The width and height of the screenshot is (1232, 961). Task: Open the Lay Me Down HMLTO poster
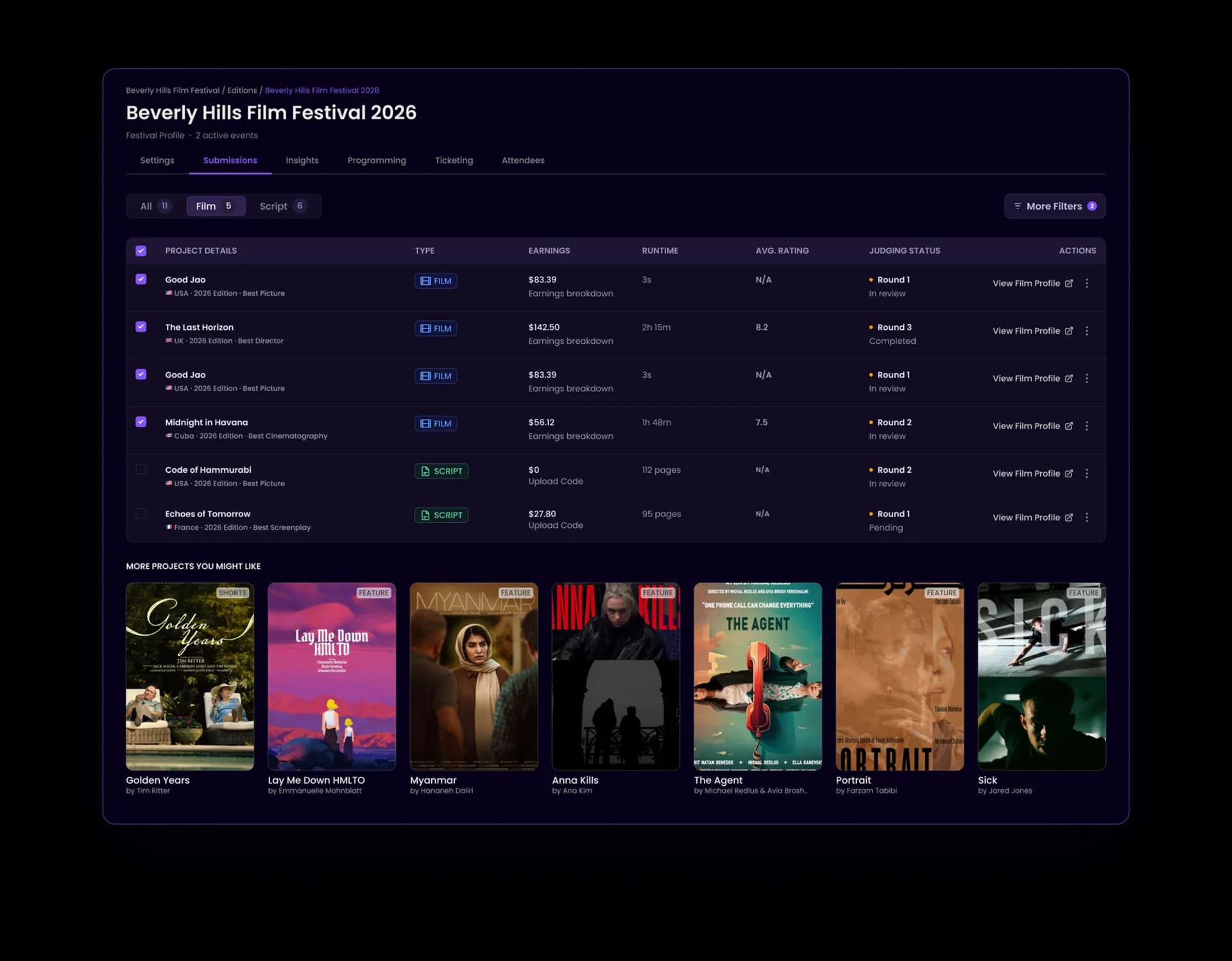332,676
